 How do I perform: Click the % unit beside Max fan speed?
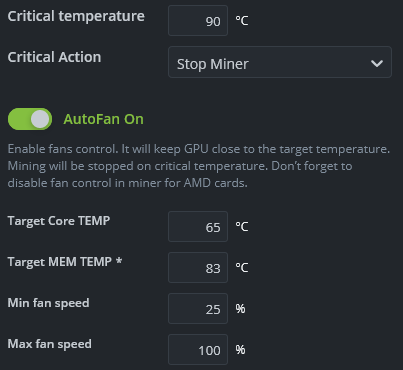tap(240, 350)
